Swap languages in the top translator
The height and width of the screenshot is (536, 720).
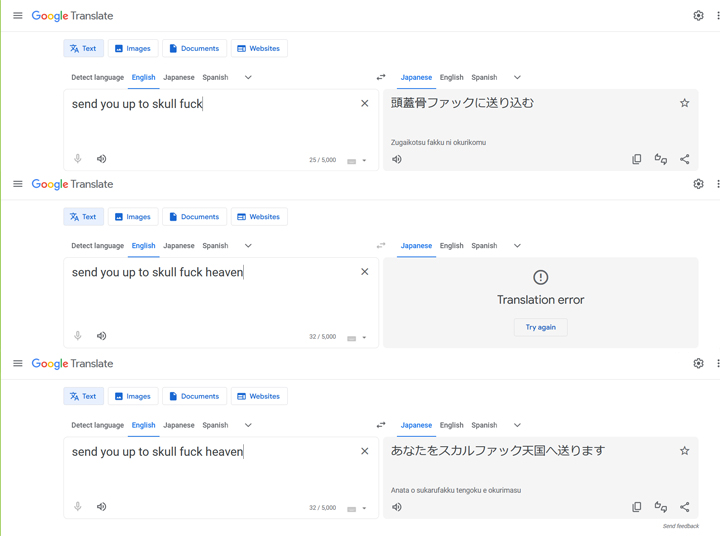(x=381, y=77)
